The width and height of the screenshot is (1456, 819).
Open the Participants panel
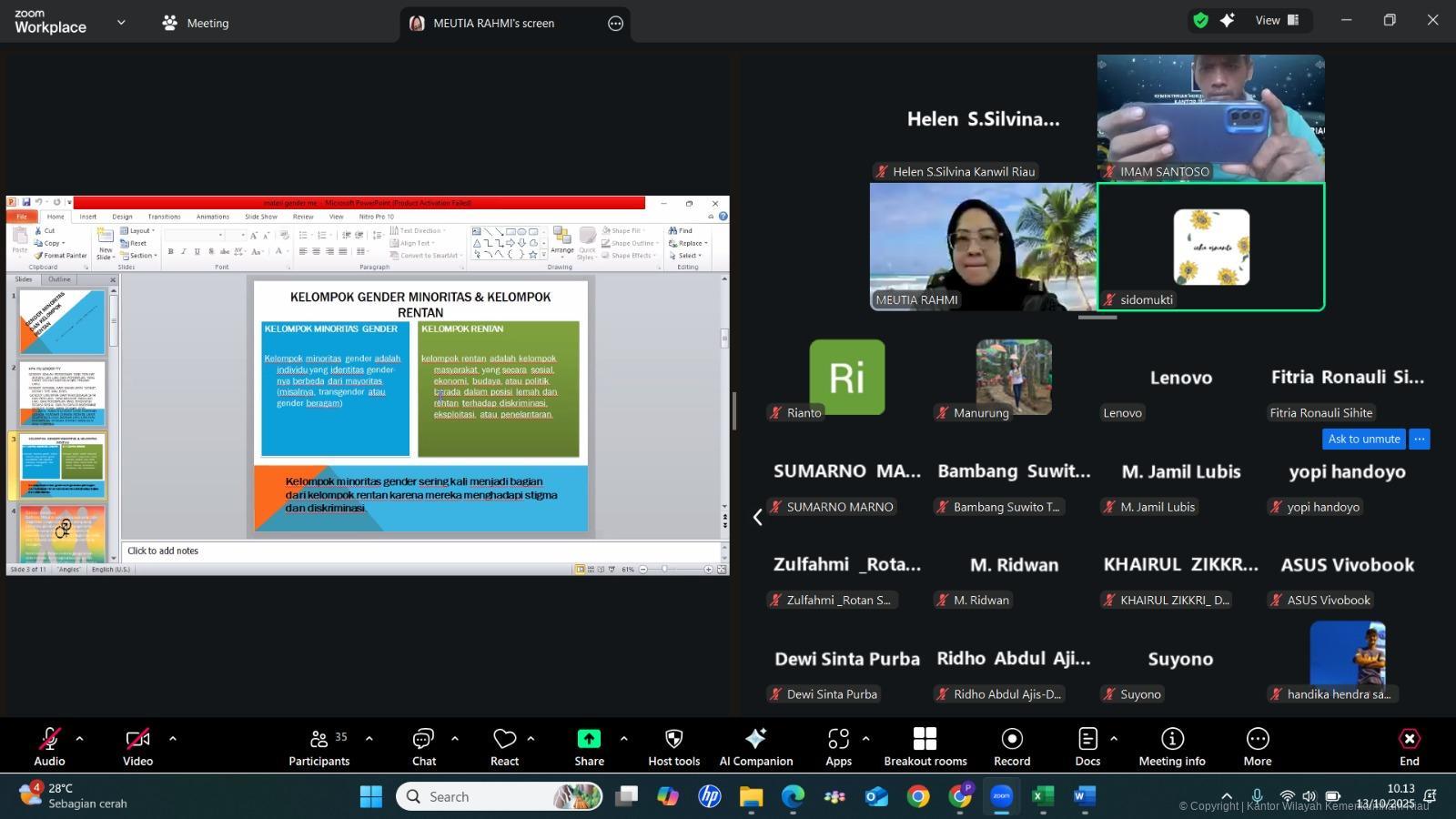(x=318, y=746)
